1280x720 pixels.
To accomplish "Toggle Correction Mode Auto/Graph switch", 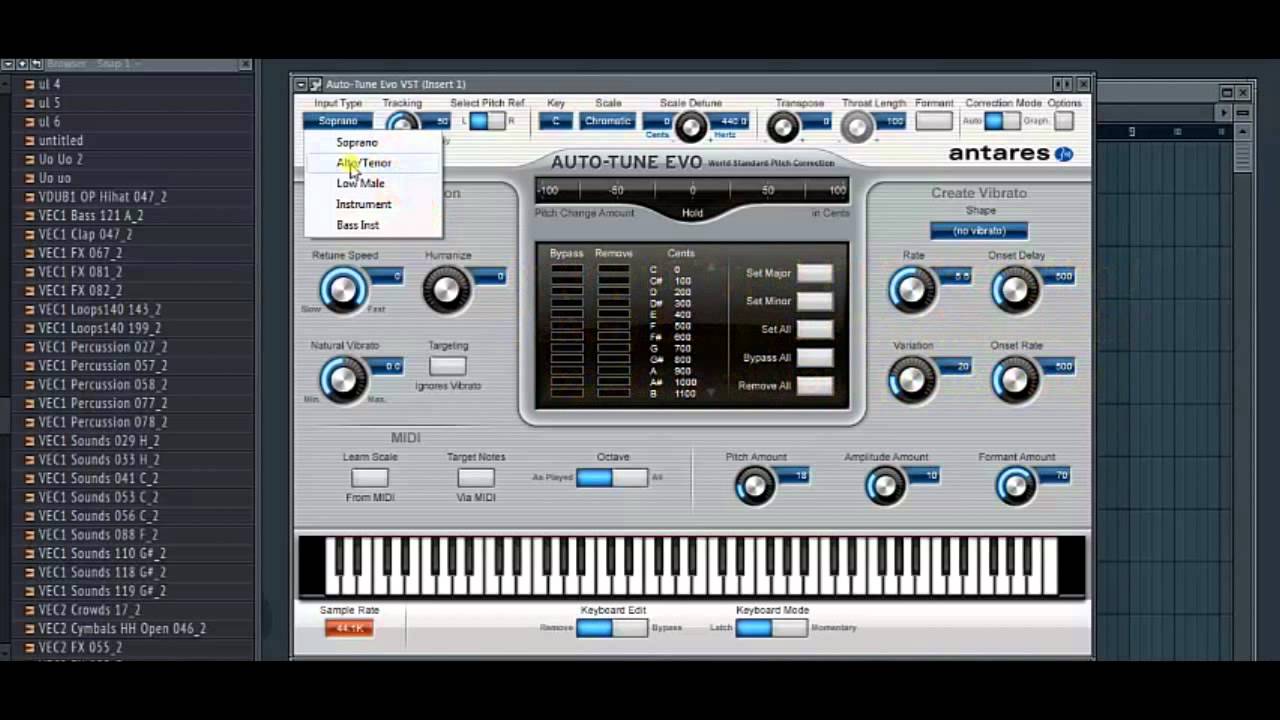I will coord(1001,121).
